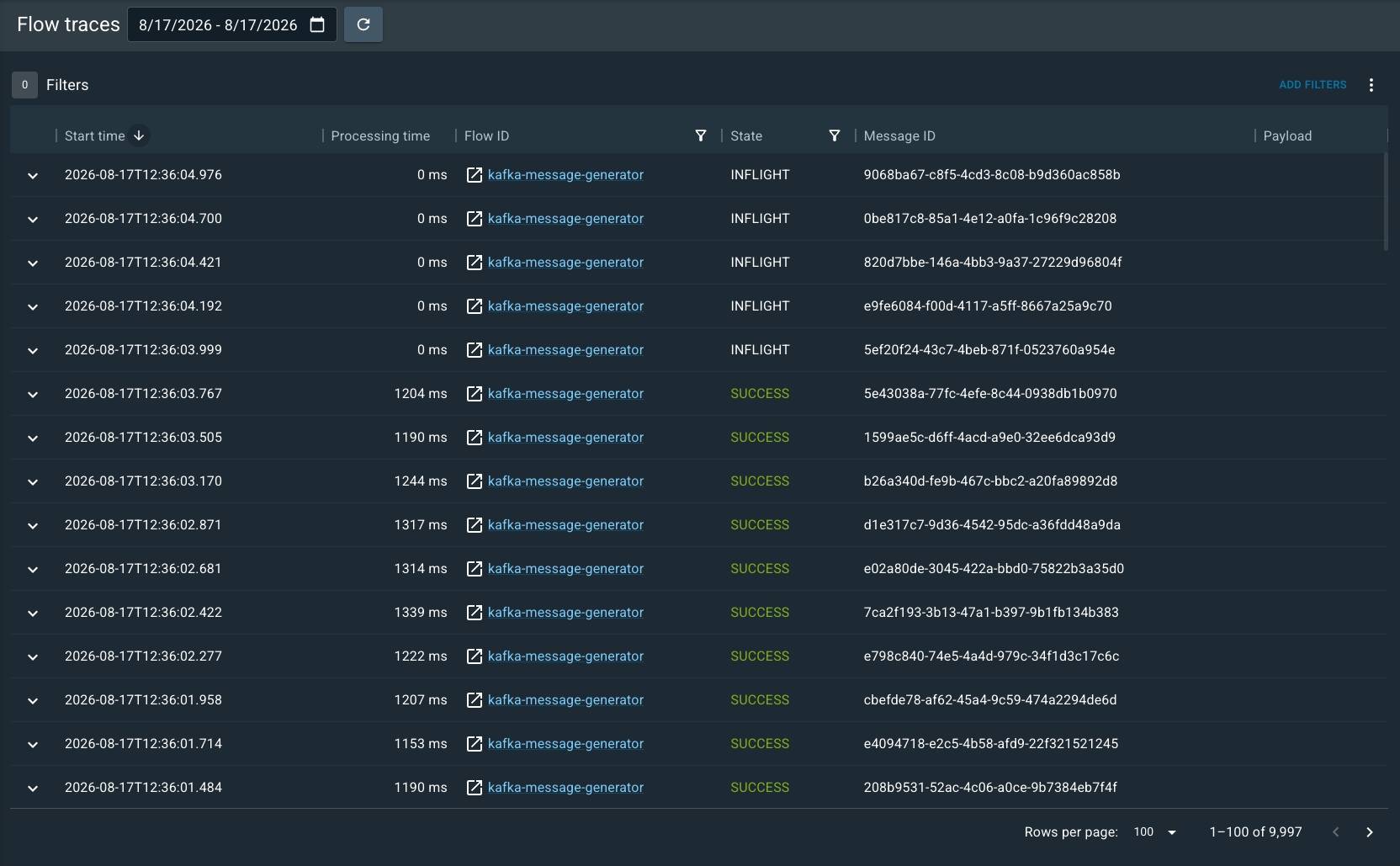The width and height of the screenshot is (1400, 866).
Task: Refresh the flow traces list
Action: pyautogui.click(x=363, y=24)
